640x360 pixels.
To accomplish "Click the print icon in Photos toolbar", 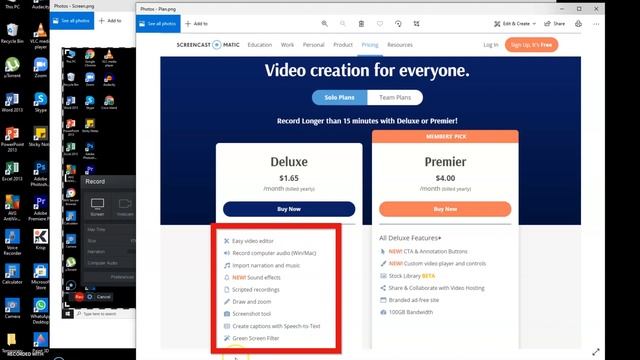I will [x=578, y=24].
